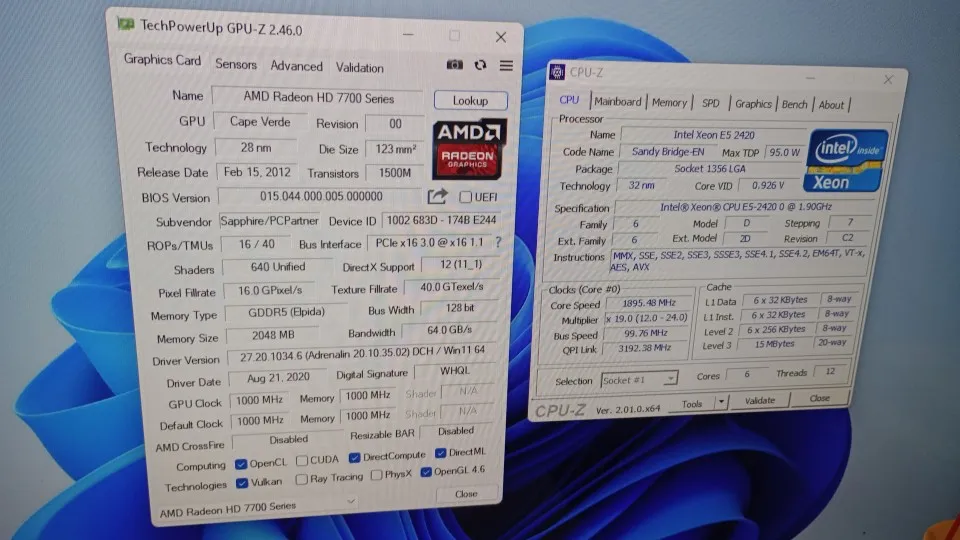Switch to the GPU-Z Validation tab
The image size is (960, 540).
coord(359,68)
